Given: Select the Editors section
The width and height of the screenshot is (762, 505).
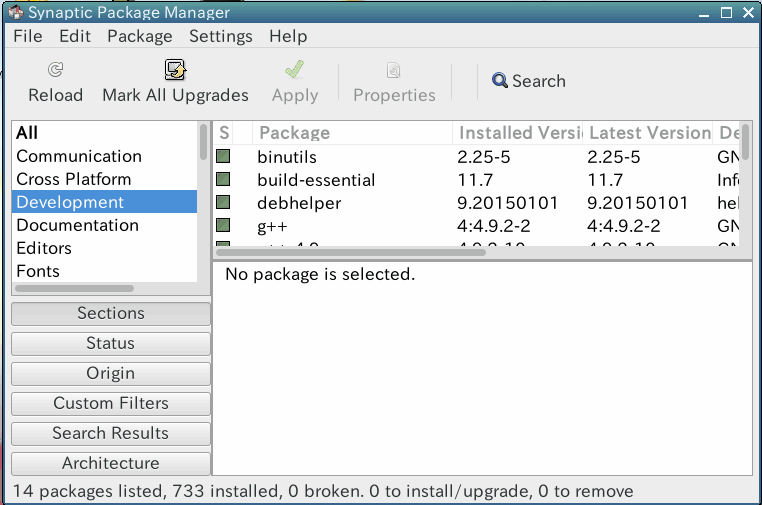Looking at the screenshot, I should 104,248.
